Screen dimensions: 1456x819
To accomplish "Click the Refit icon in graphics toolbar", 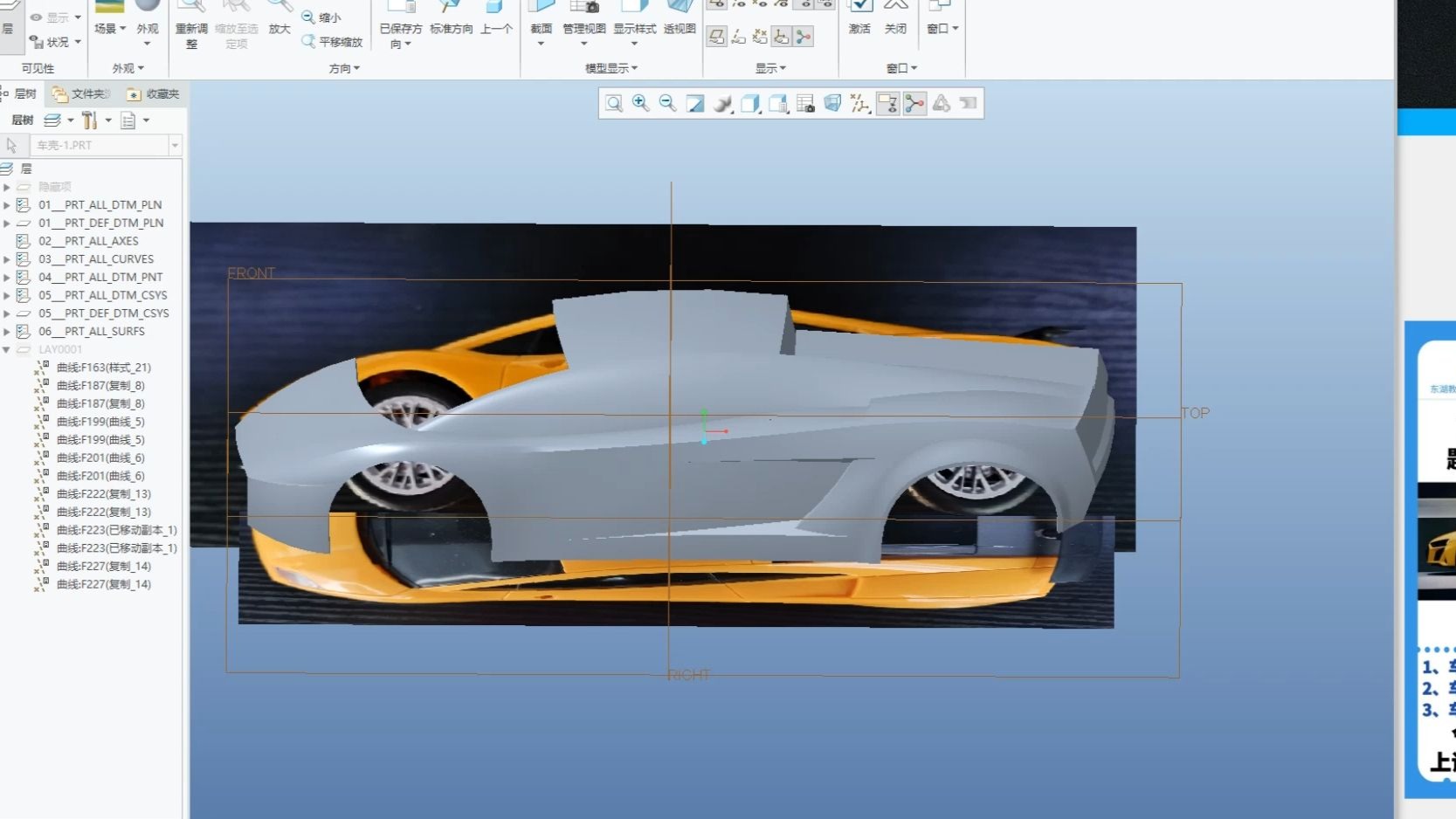I will 614,104.
